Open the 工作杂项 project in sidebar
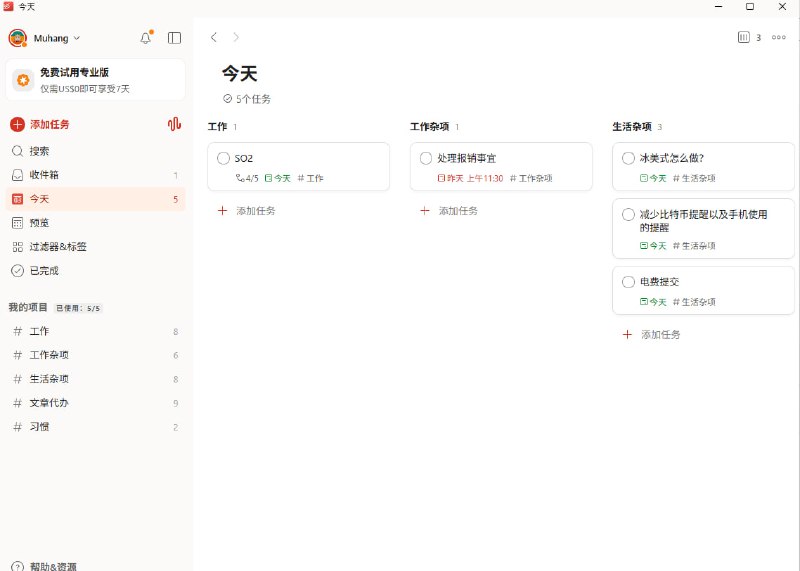 click(x=95, y=355)
